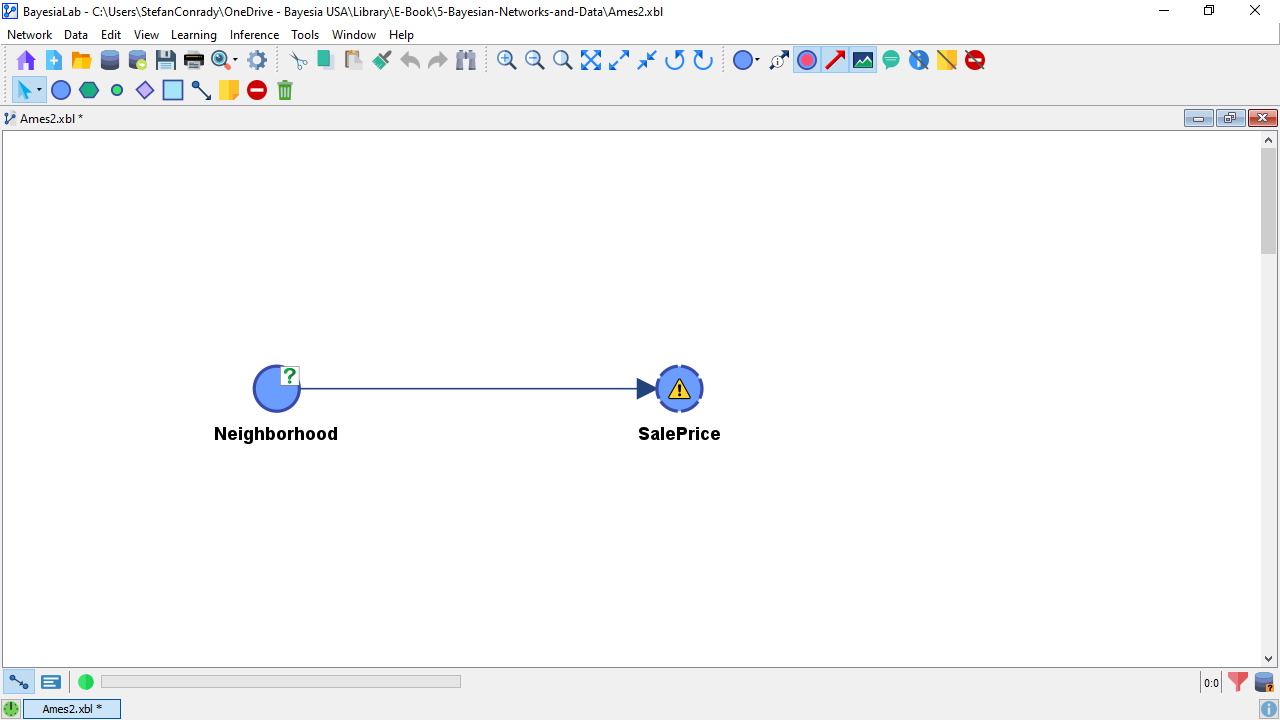Open the search magnifier tool

(x=220, y=60)
